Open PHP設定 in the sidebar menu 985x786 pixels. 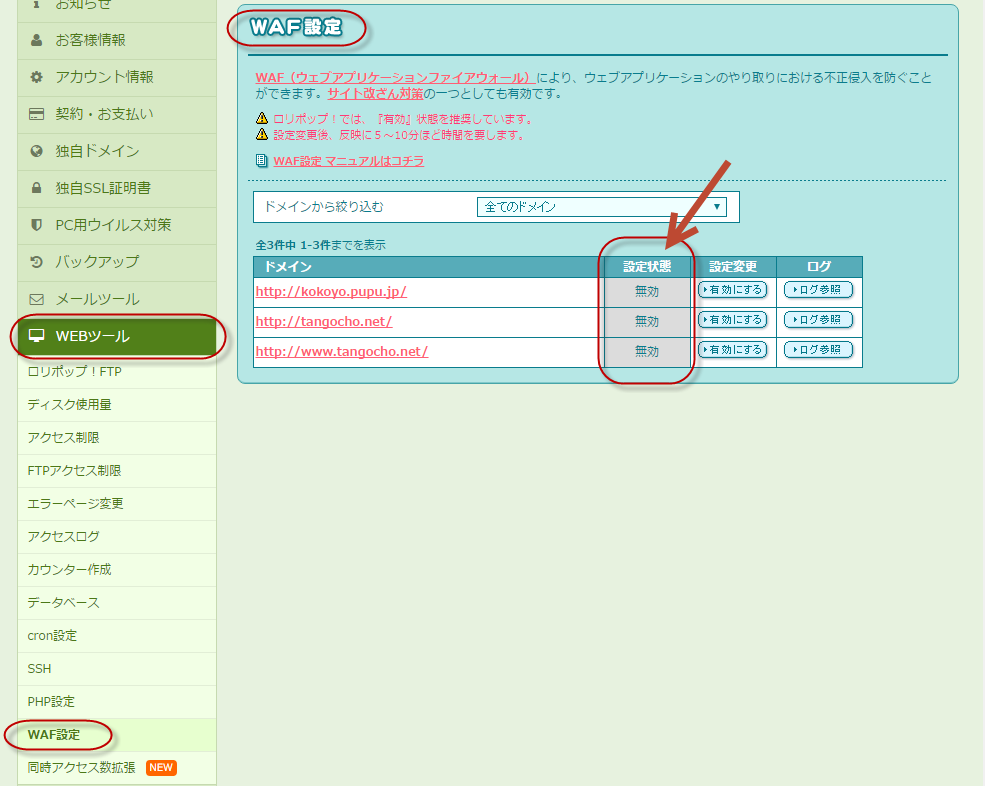[x=51, y=702]
